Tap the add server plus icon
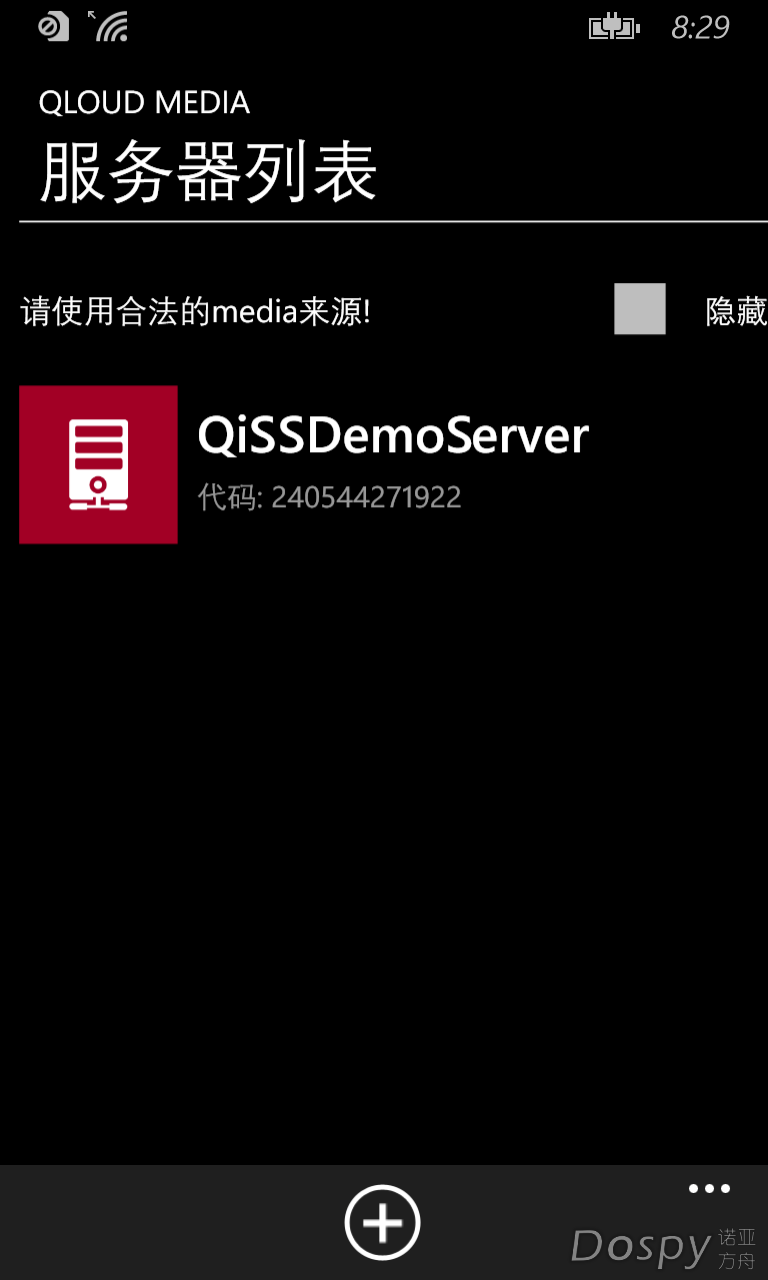Screen dimensions: 768x1280 [x=383, y=1222]
